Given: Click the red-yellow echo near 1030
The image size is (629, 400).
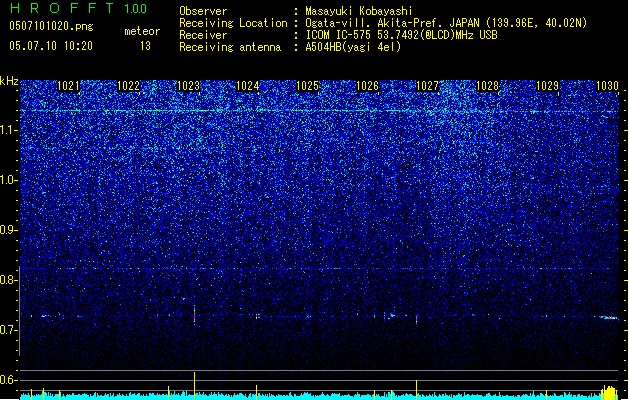Looking at the screenshot, I should pos(609,317).
